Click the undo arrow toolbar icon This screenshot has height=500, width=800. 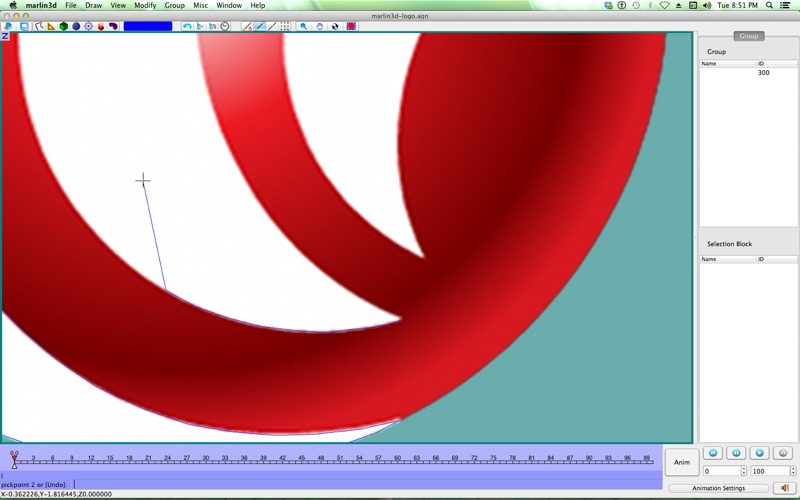(187, 26)
